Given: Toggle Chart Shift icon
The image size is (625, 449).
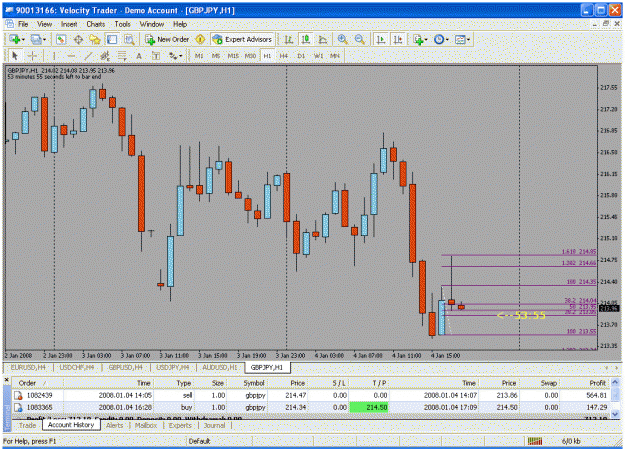Looking at the screenshot, I should coord(398,39).
